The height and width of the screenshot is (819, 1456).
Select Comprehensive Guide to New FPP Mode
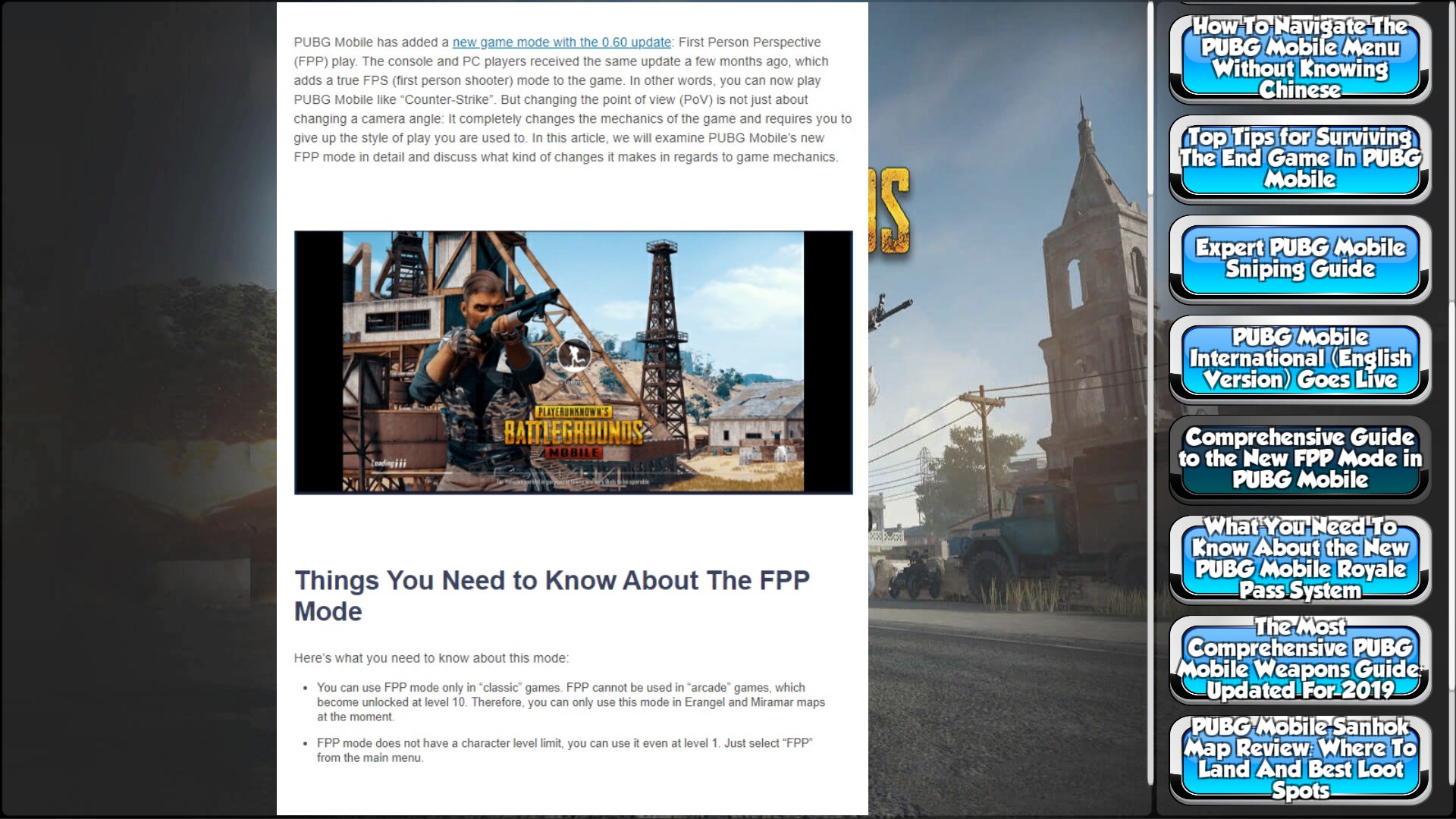click(1300, 459)
